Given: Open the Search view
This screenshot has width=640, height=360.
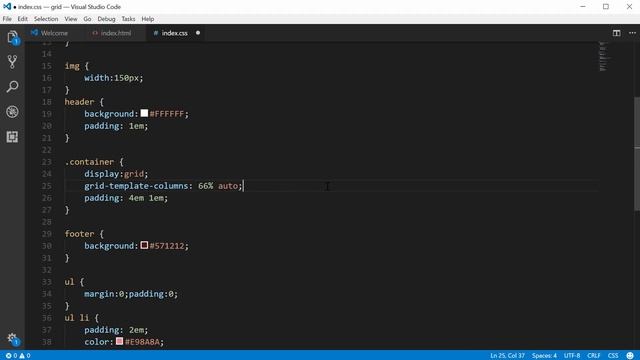Looking at the screenshot, I should click(x=12, y=86).
